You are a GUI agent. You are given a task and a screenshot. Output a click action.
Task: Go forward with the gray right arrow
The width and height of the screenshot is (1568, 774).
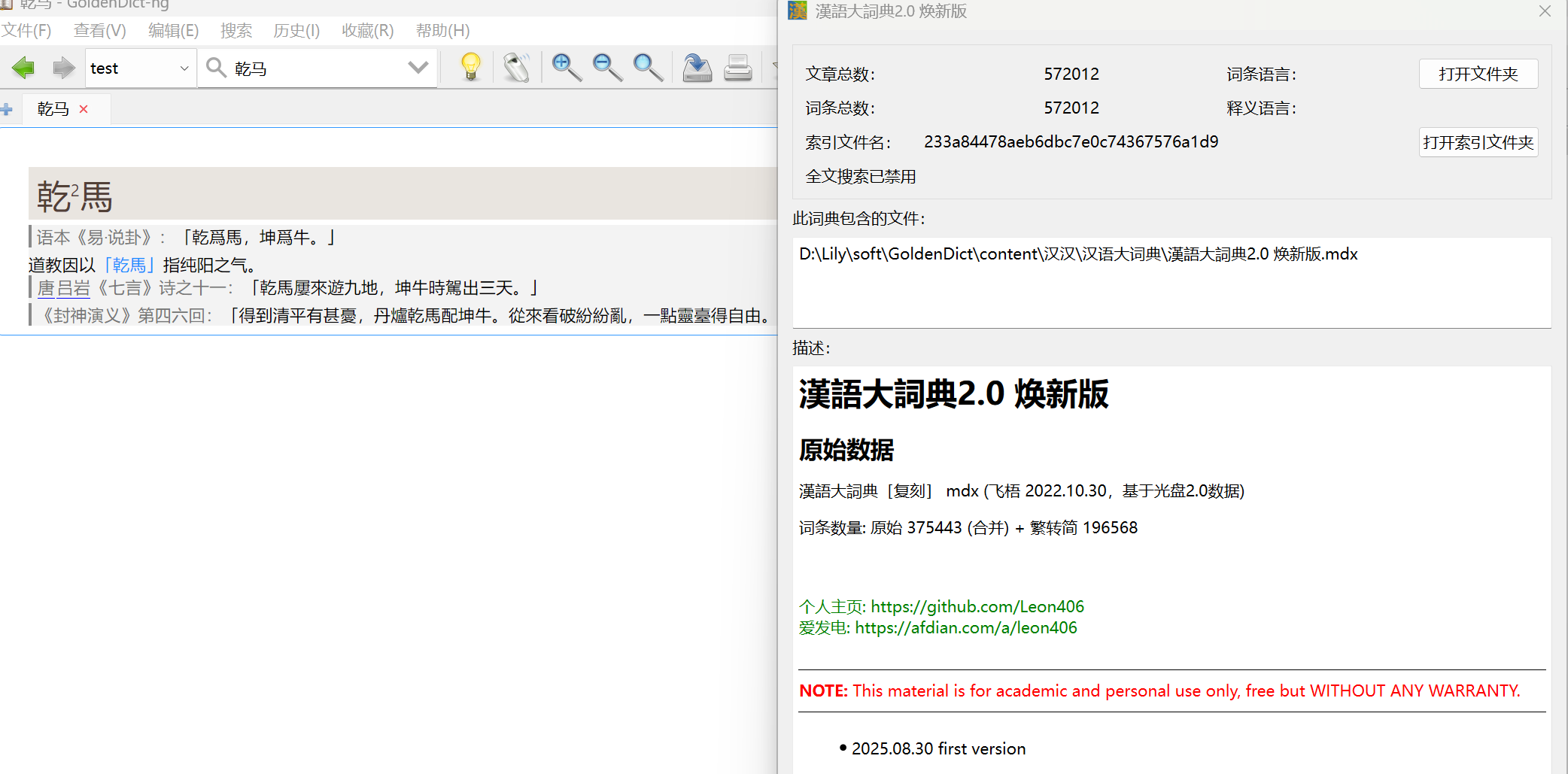pyautogui.click(x=64, y=68)
